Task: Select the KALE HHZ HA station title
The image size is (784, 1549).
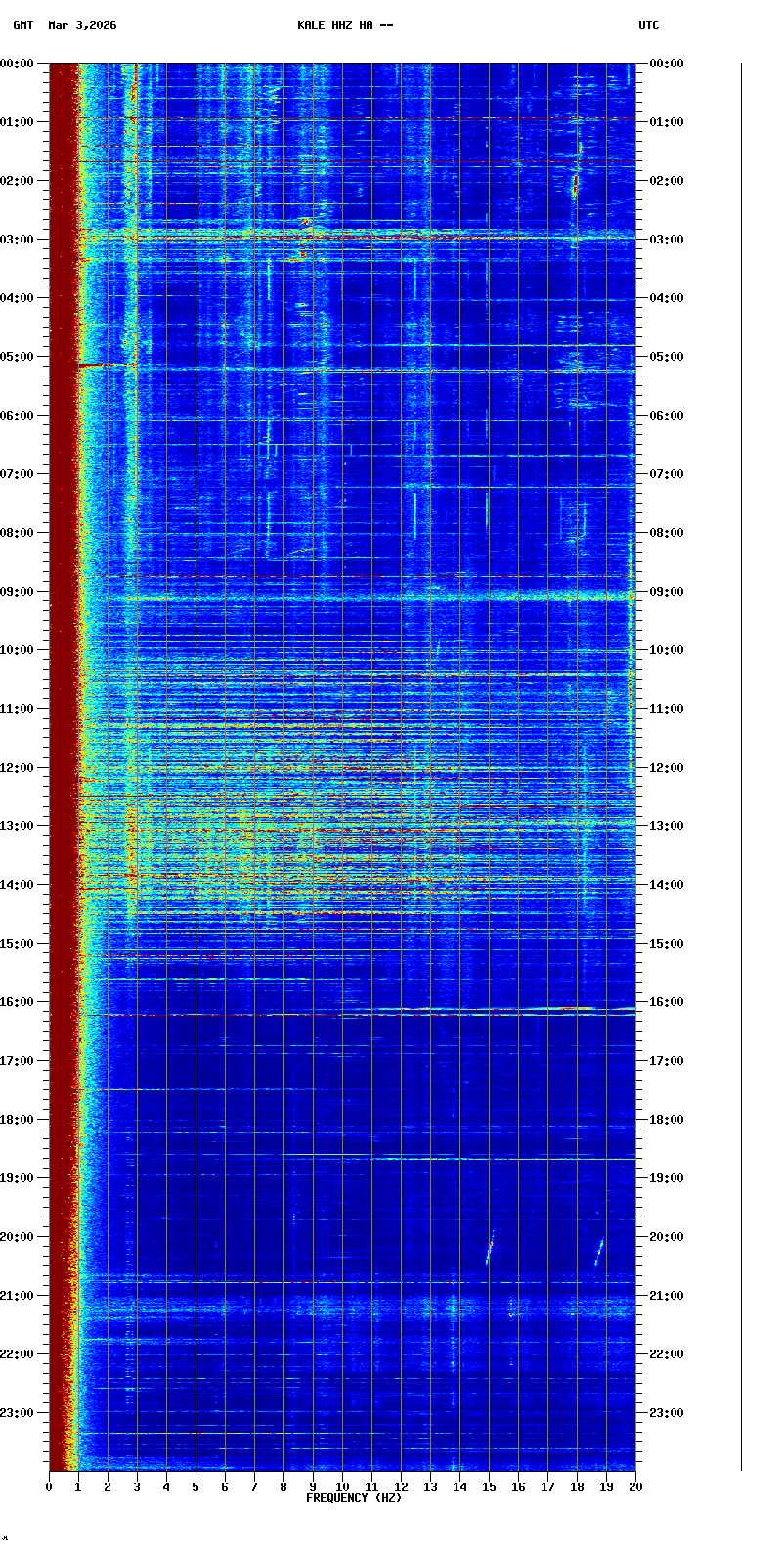Action: click(x=345, y=25)
